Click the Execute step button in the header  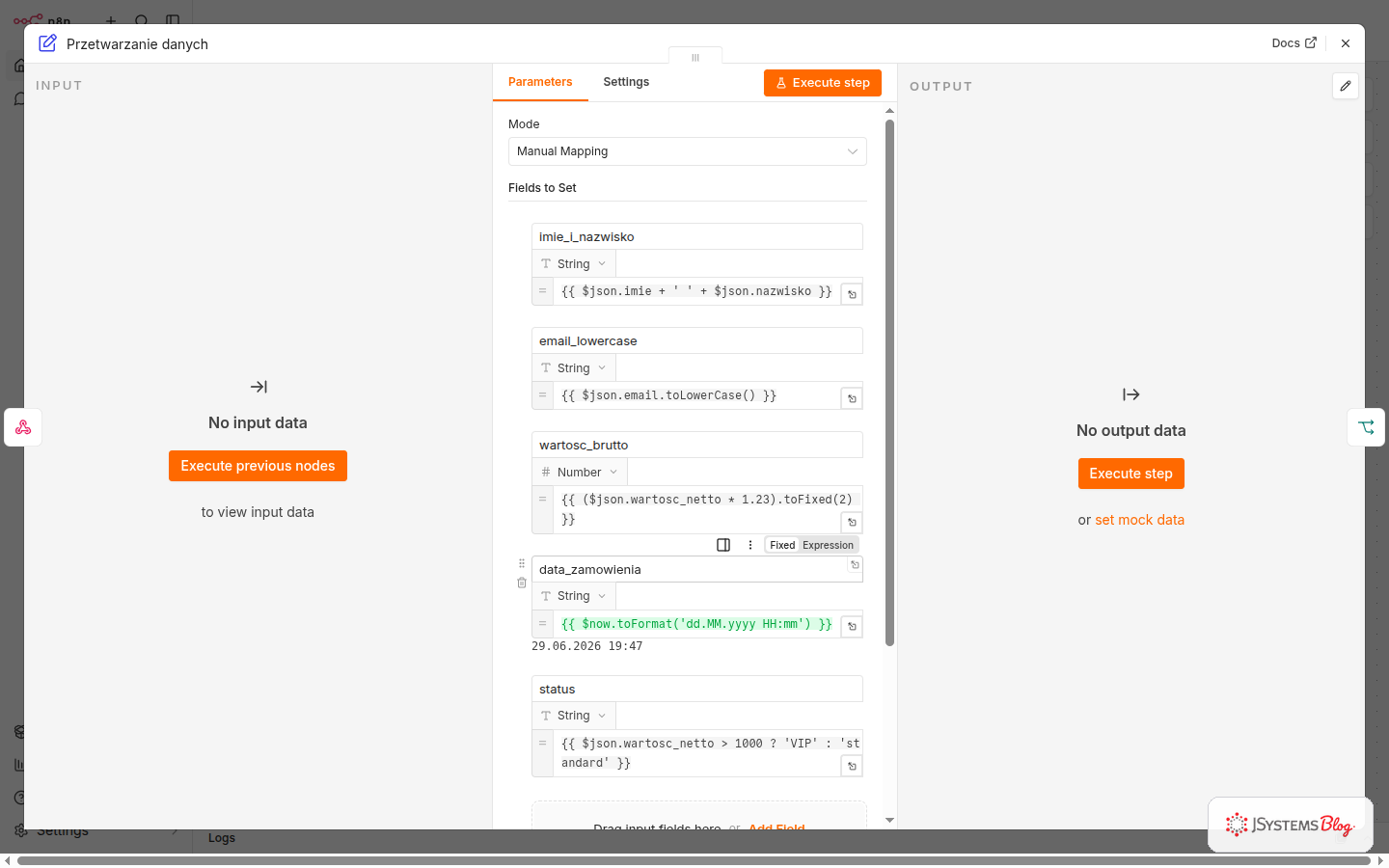823,83
